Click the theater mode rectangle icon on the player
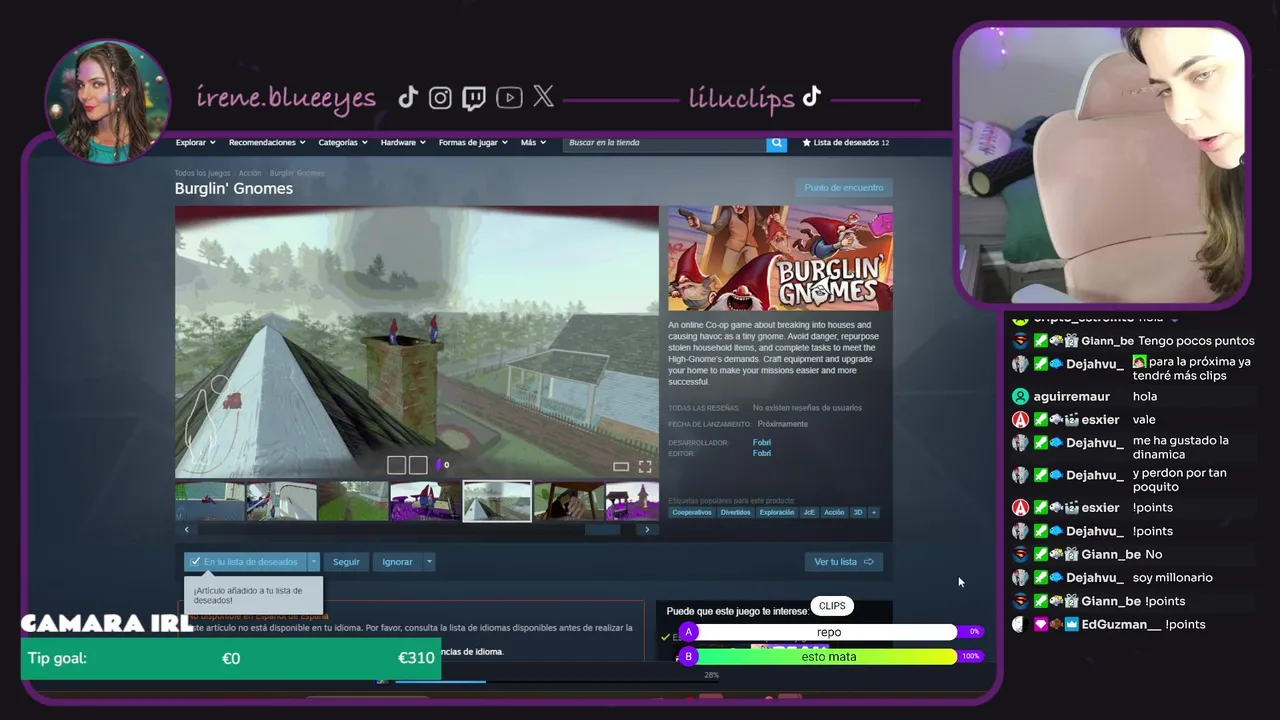Screen dimensions: 1280x720 pyautogui.click(x=621, y=466)
